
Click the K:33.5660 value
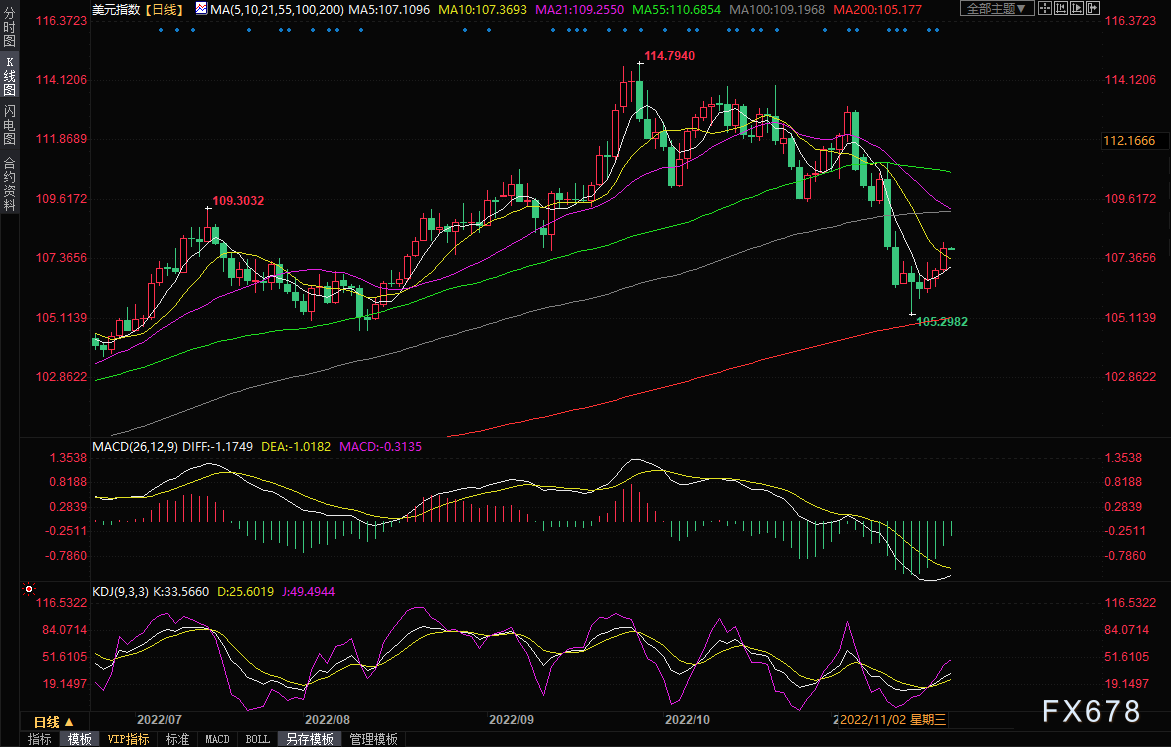click(181, 592)
